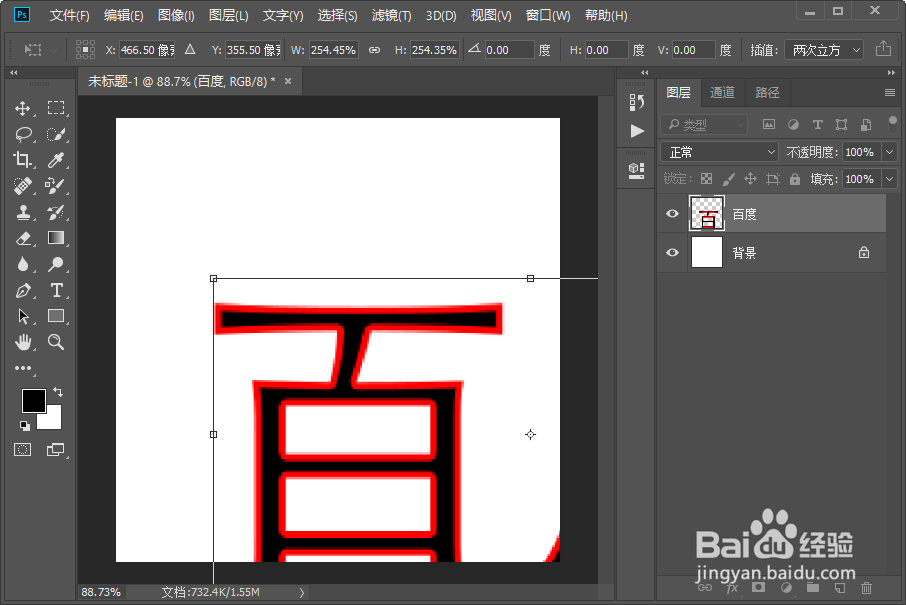Select the Crop tool
Screen dimensions: 906x605
pyautogui.click(x=23, y=160)
